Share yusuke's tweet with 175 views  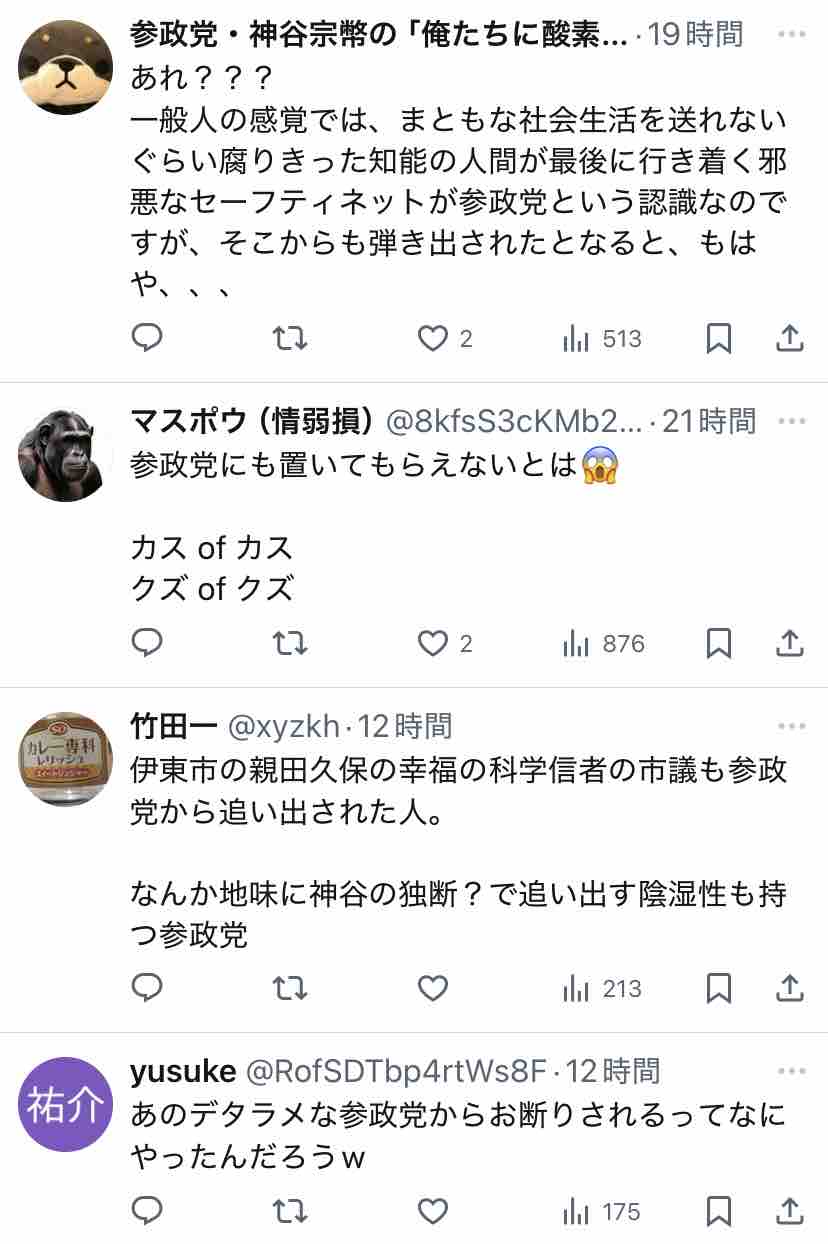tap(790, 1212)
